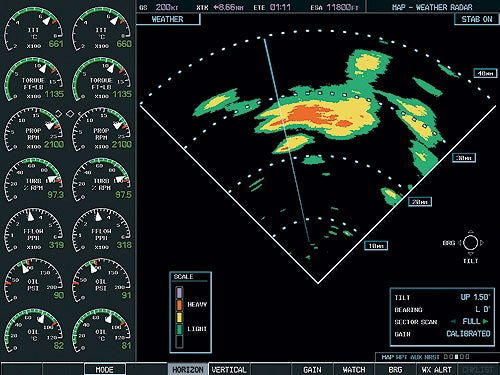The image size is (500, 375).
Task: Click the left ITT gauge reading 661
Action: click(33, 29)
